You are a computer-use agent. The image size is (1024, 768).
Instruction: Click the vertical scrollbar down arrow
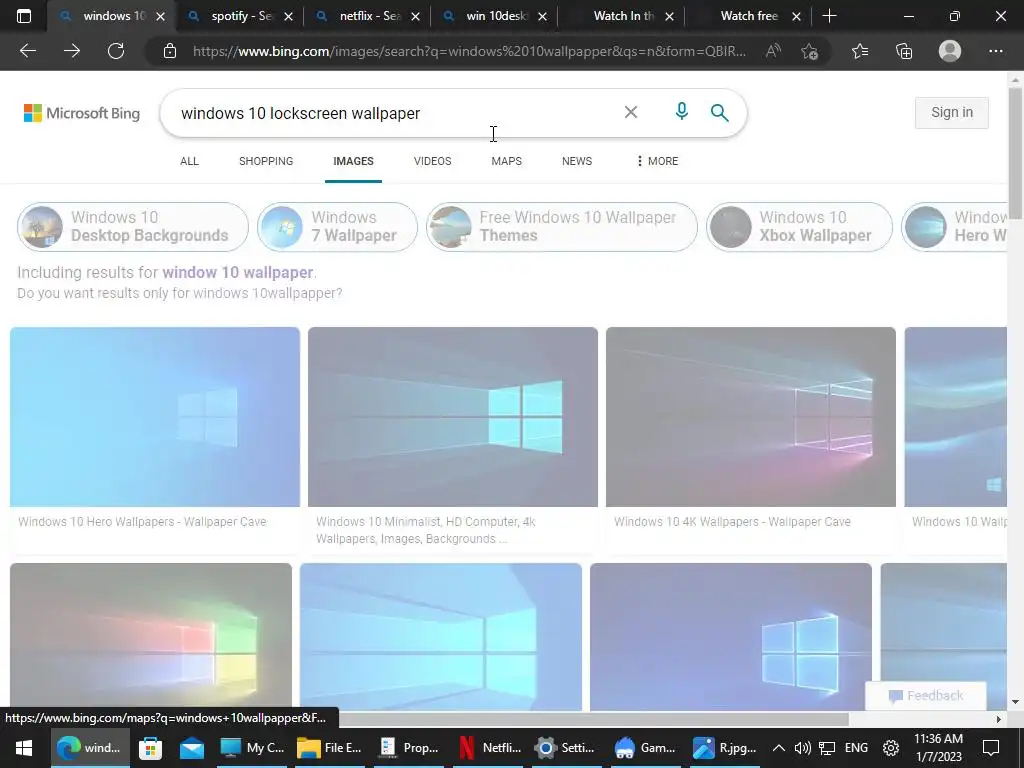pyautogui.click(x=1015, y=703)
